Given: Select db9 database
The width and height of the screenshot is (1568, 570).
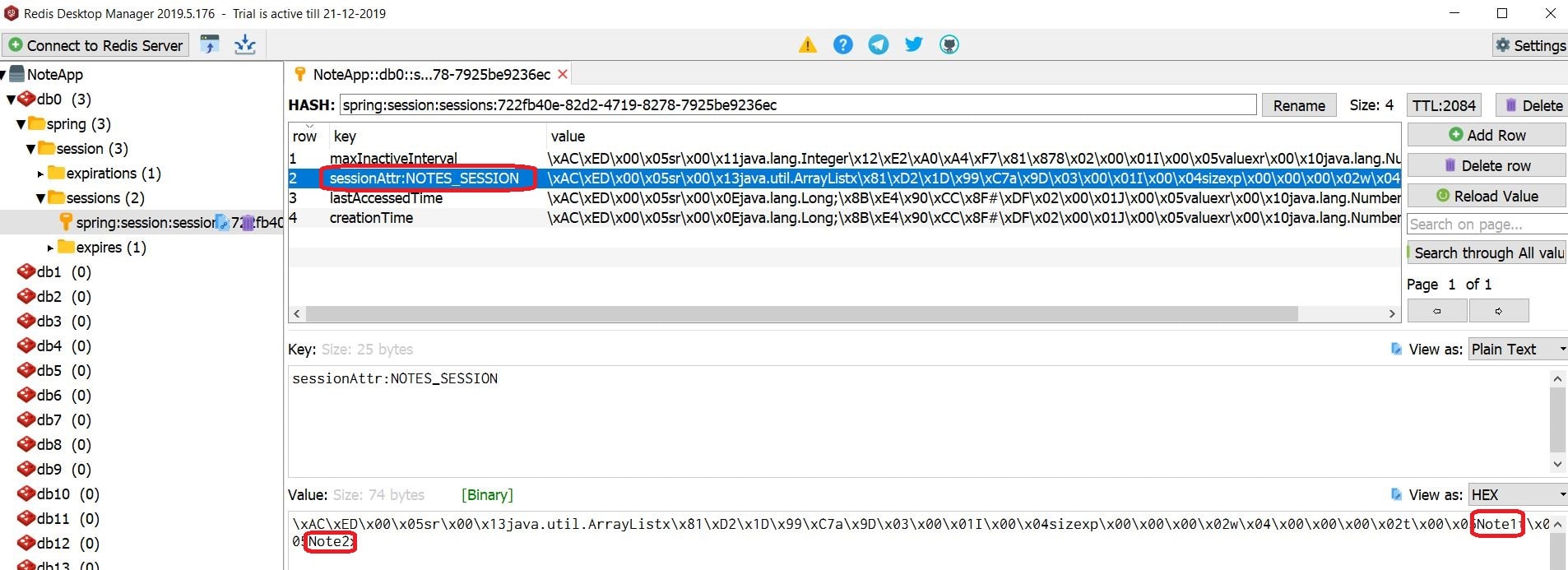Looking at the screenshot, I should click(x=54, y=469).
